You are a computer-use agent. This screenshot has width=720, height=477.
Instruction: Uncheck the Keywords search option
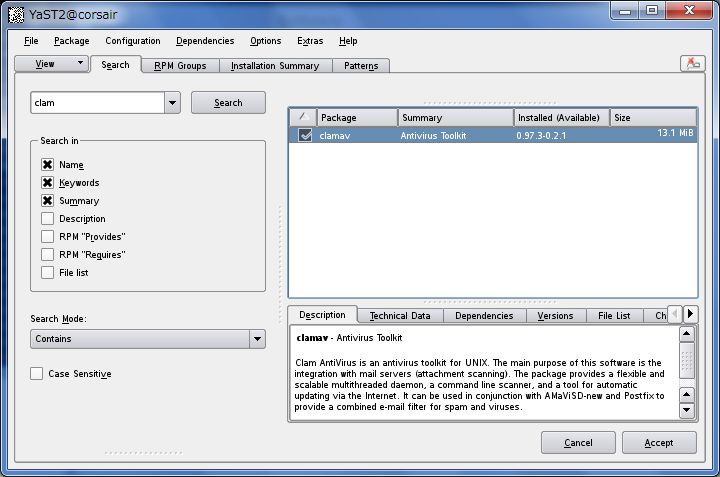(x=47, y=182)
